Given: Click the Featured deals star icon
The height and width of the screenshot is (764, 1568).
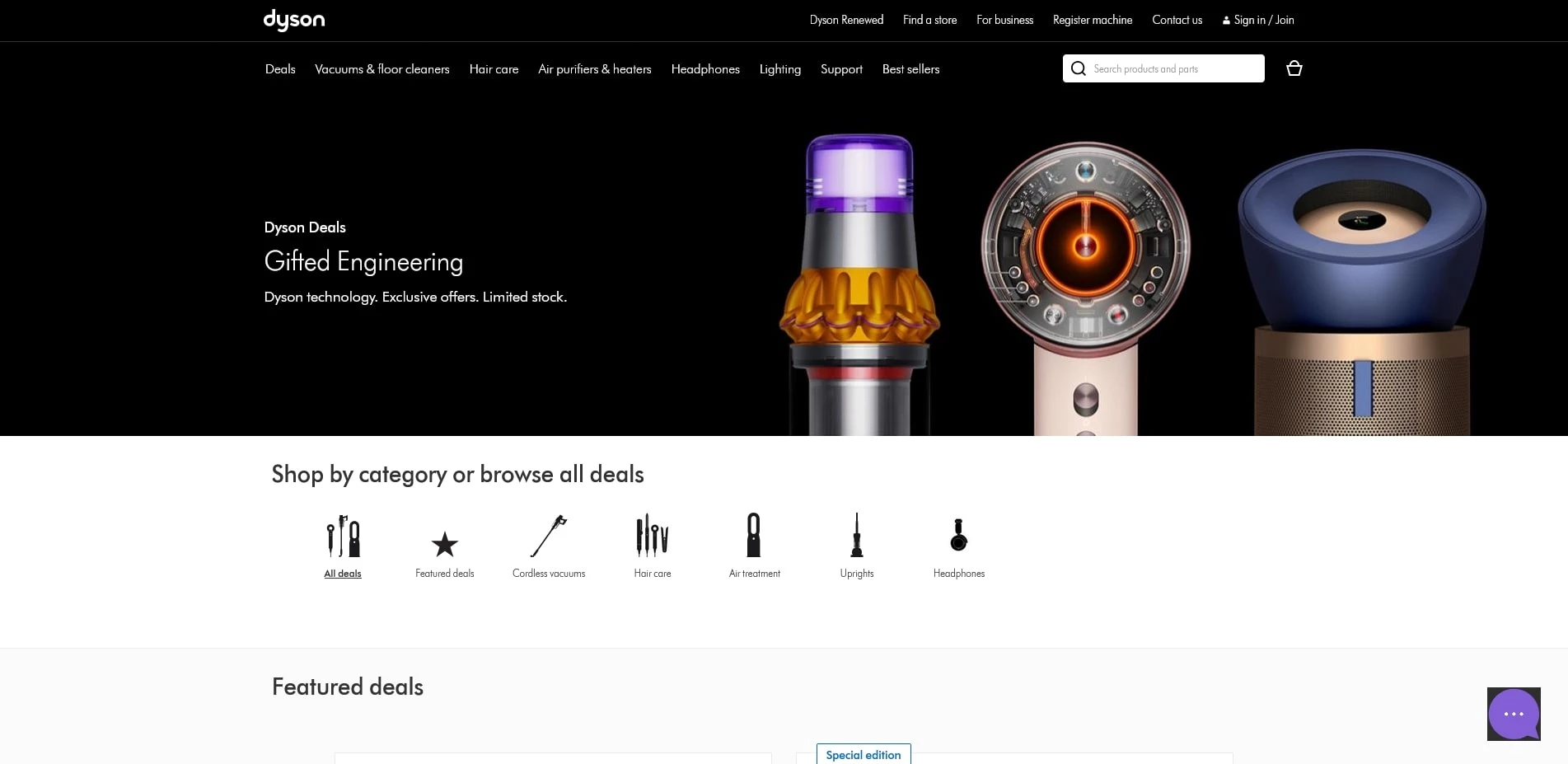Looking at the screenshot, I should (444, 544).
